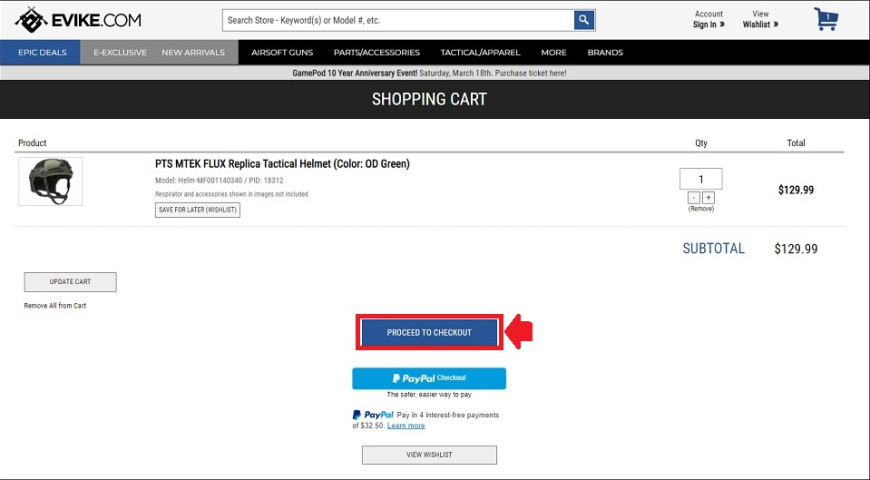This screenshot has height=480, width=870.
Task: Open Account Sign In link
Action: click(x=709, y=19)
